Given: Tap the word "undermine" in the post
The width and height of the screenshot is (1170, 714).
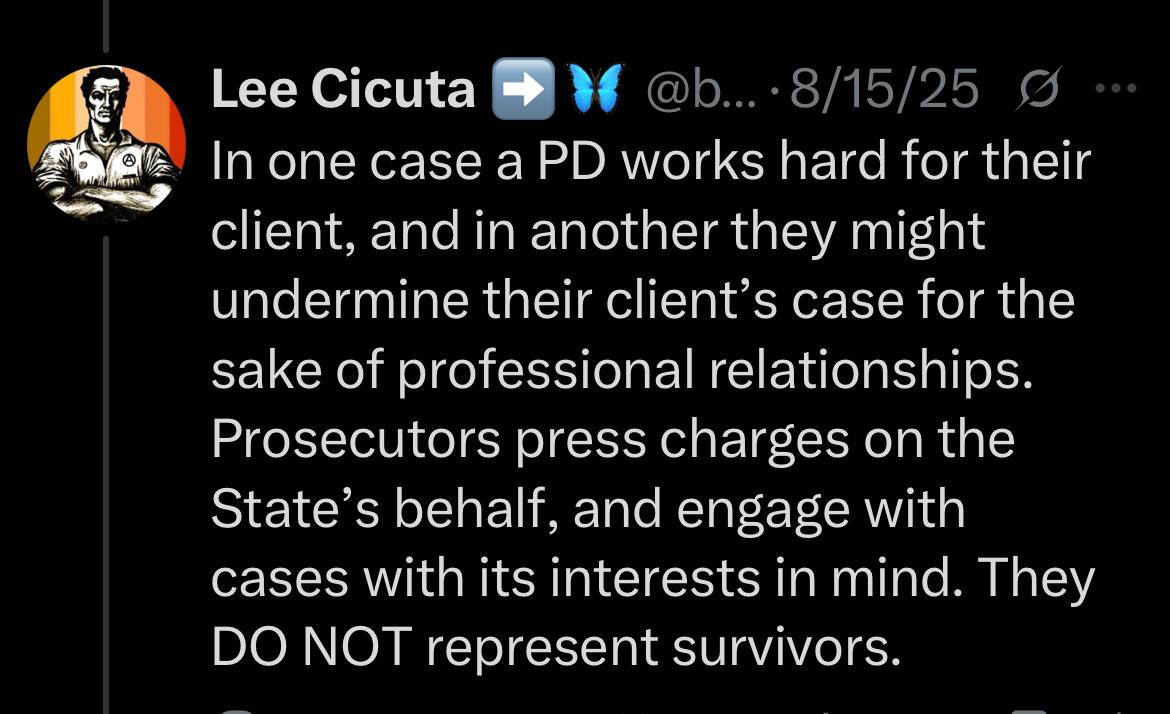Looking at the screenshot, I should (339, 301).
